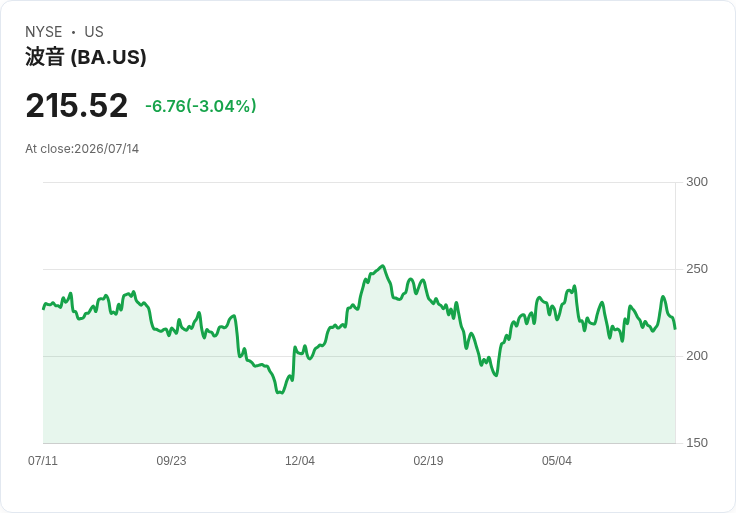The image size is (736, 513).
Task: Click the line's rightmost end point
Action: 675,329
